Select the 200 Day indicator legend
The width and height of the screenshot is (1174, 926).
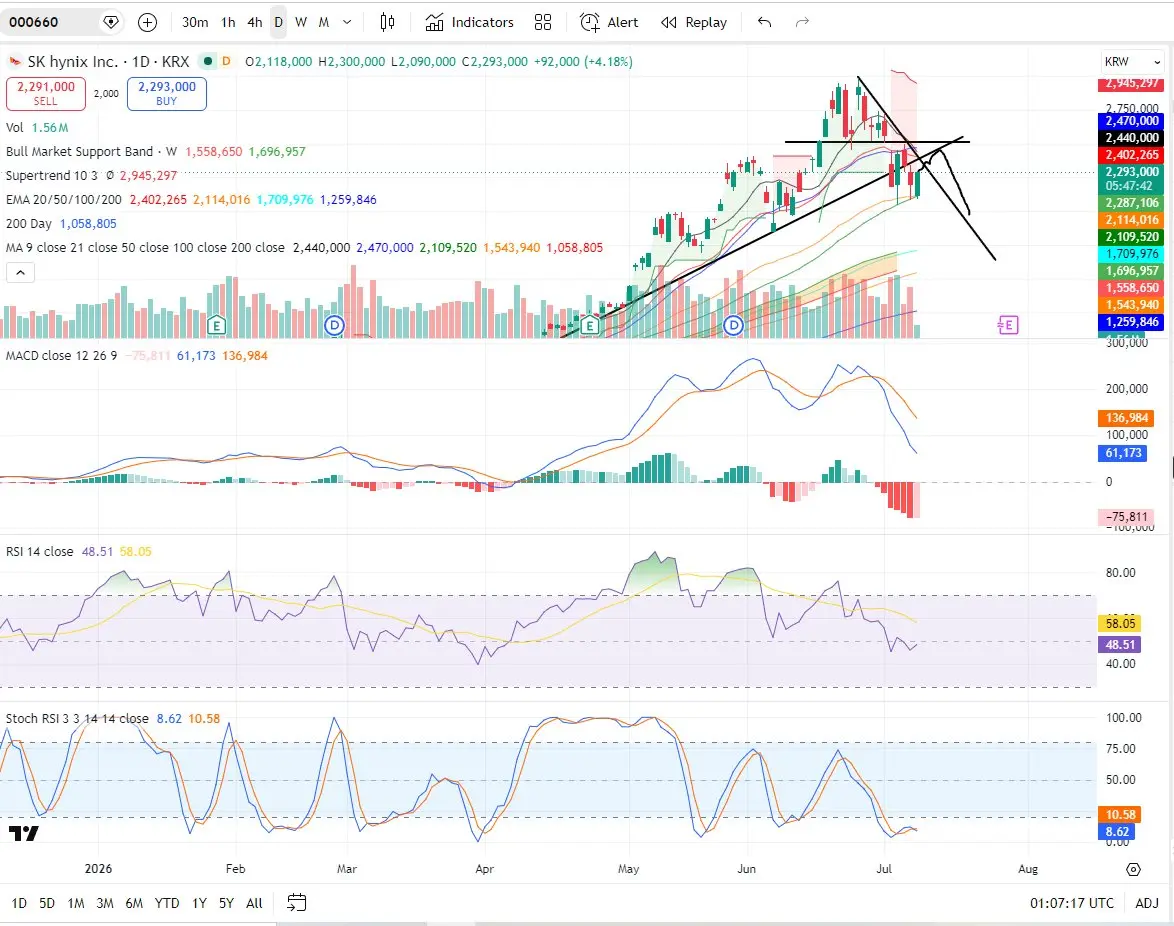click(28, 223)
